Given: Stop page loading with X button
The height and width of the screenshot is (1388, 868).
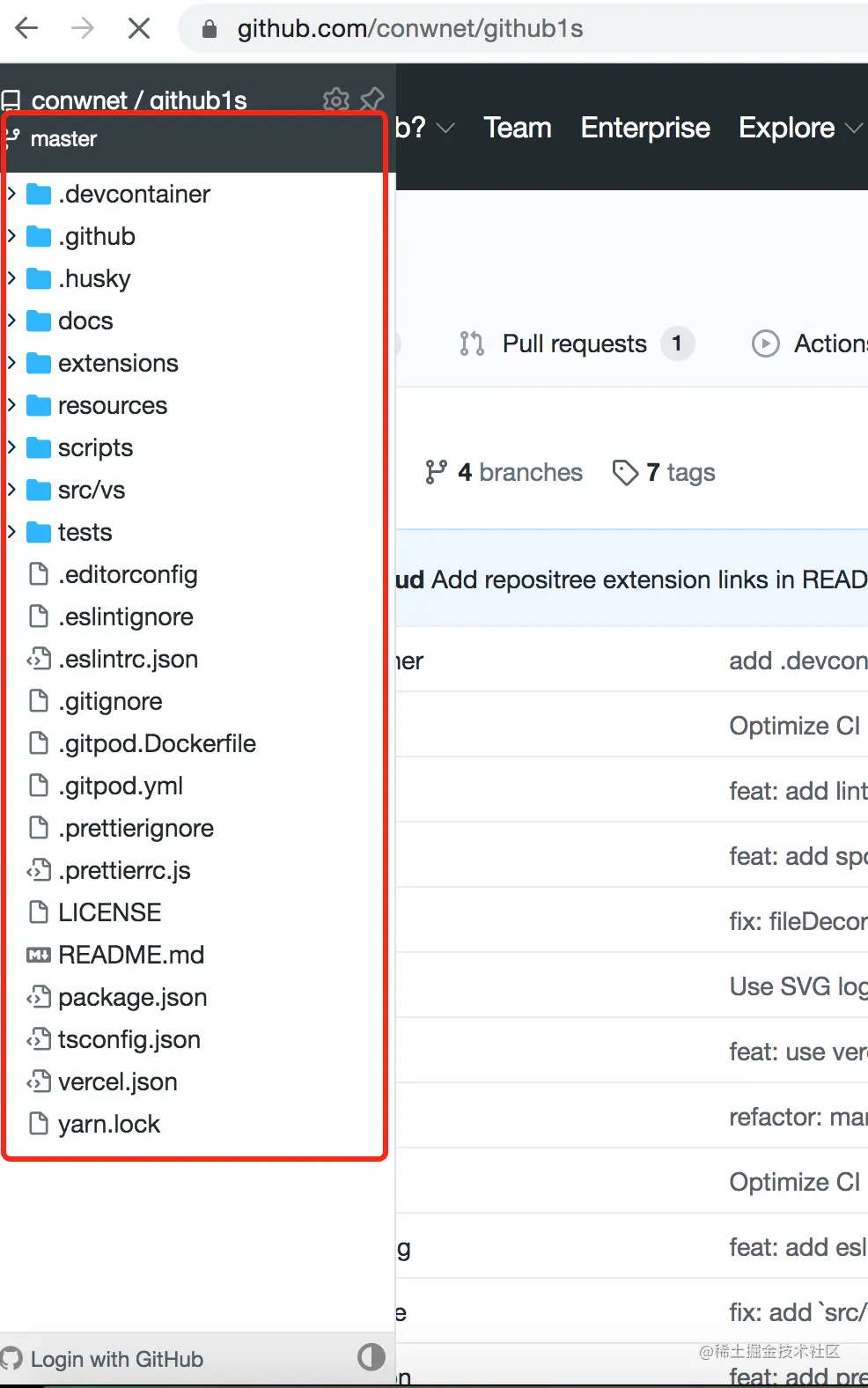Looking at the screenshot, I should tap(139, 29).
